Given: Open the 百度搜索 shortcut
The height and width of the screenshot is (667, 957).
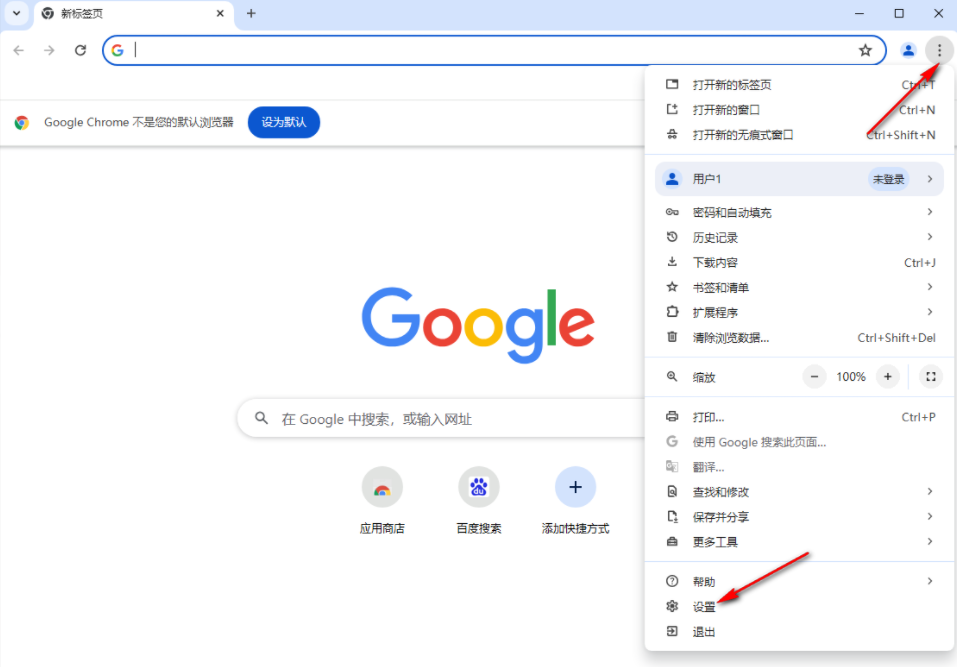Looking at the screenshot, I should (478, 500).
